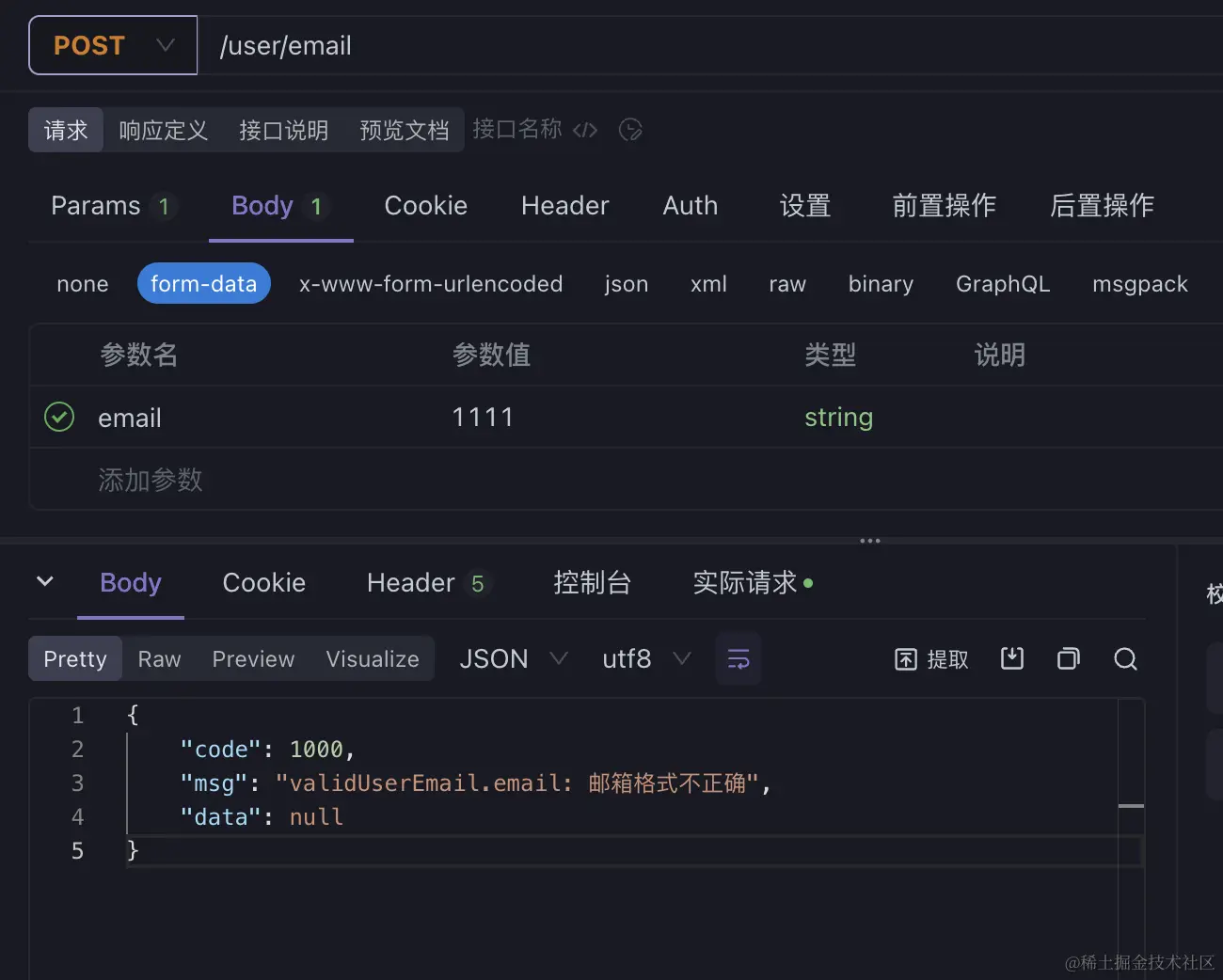Open search in response with magnifier icon
Image resolution: width=1223 pixels, height=980 pixels.
click(1125, 658)
